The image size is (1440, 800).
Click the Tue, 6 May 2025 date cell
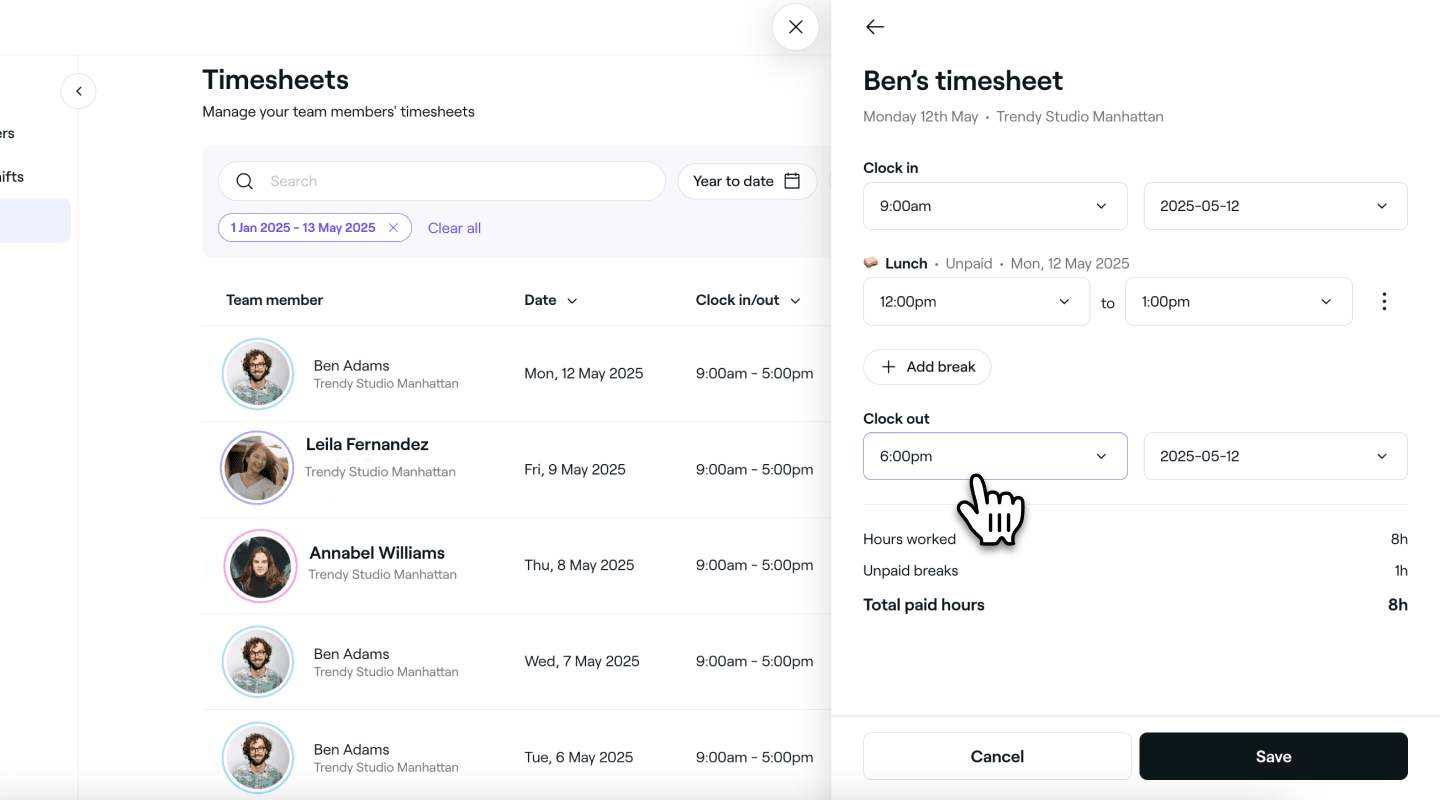coord(579,757)
